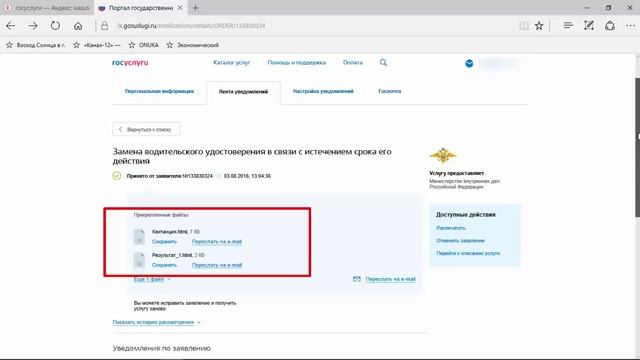Forward Квитанция.html to e-mail

[x=217, y=242]
